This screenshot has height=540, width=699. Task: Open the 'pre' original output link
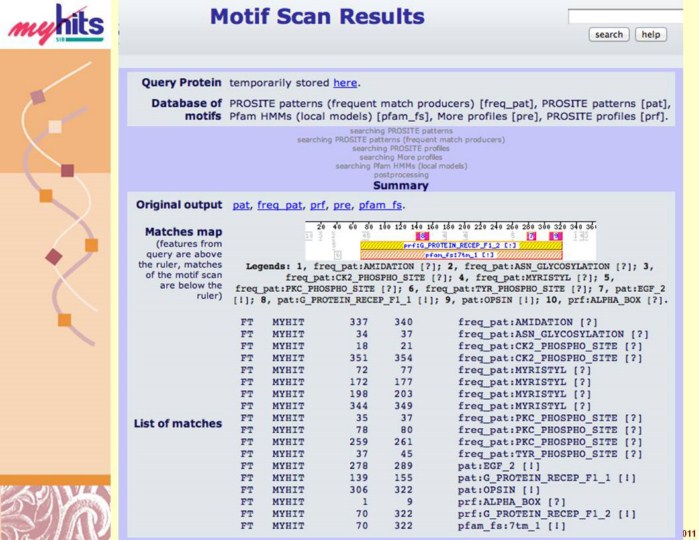pos(342,205)
